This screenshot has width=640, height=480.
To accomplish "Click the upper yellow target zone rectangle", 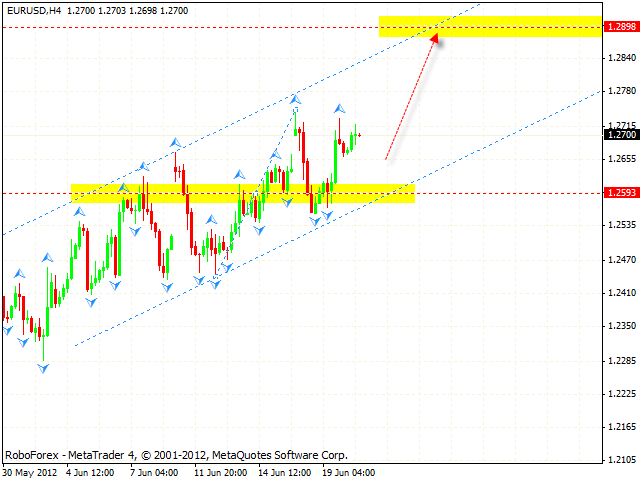I will 490,27.
